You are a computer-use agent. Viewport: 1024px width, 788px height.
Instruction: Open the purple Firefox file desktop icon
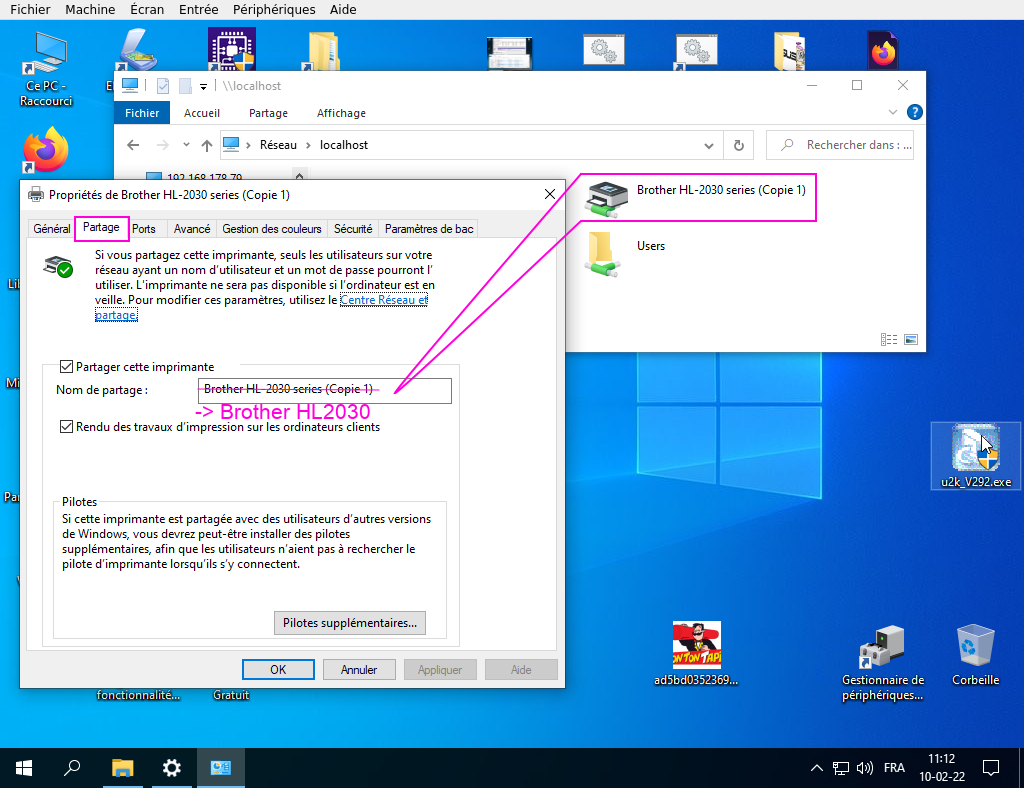[883, 50]
